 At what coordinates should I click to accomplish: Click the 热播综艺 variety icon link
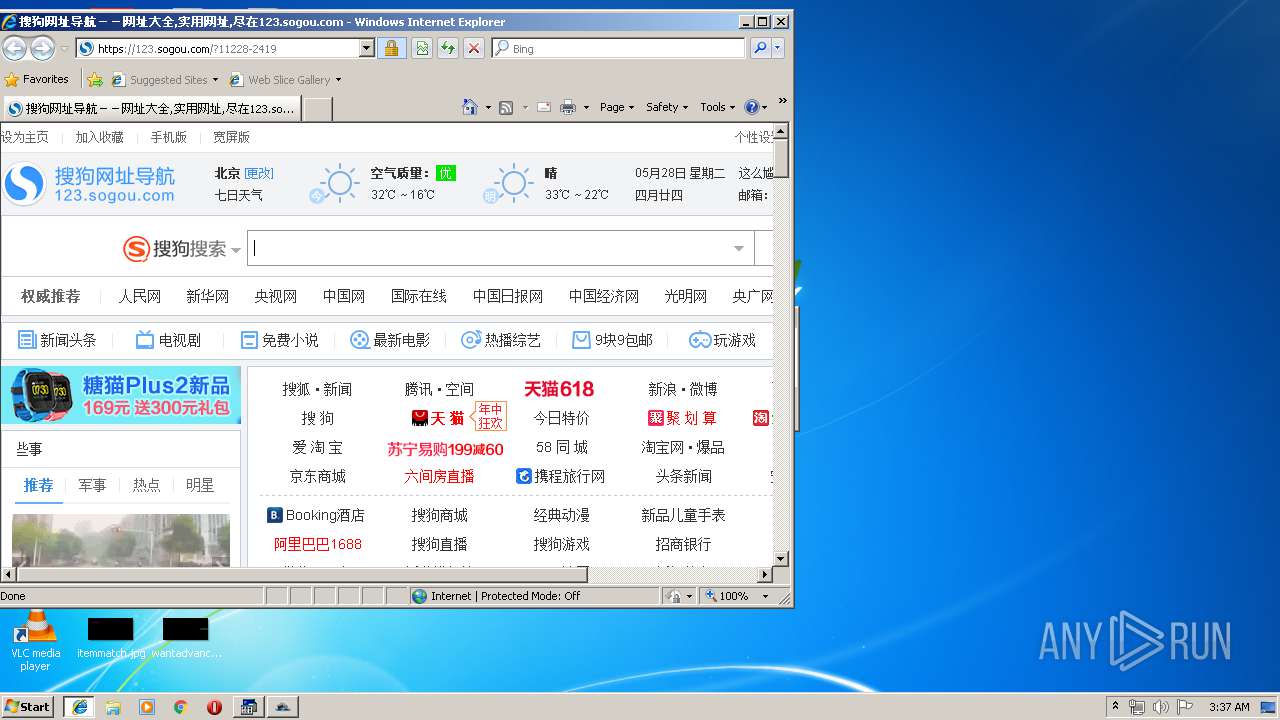(501, 340)
